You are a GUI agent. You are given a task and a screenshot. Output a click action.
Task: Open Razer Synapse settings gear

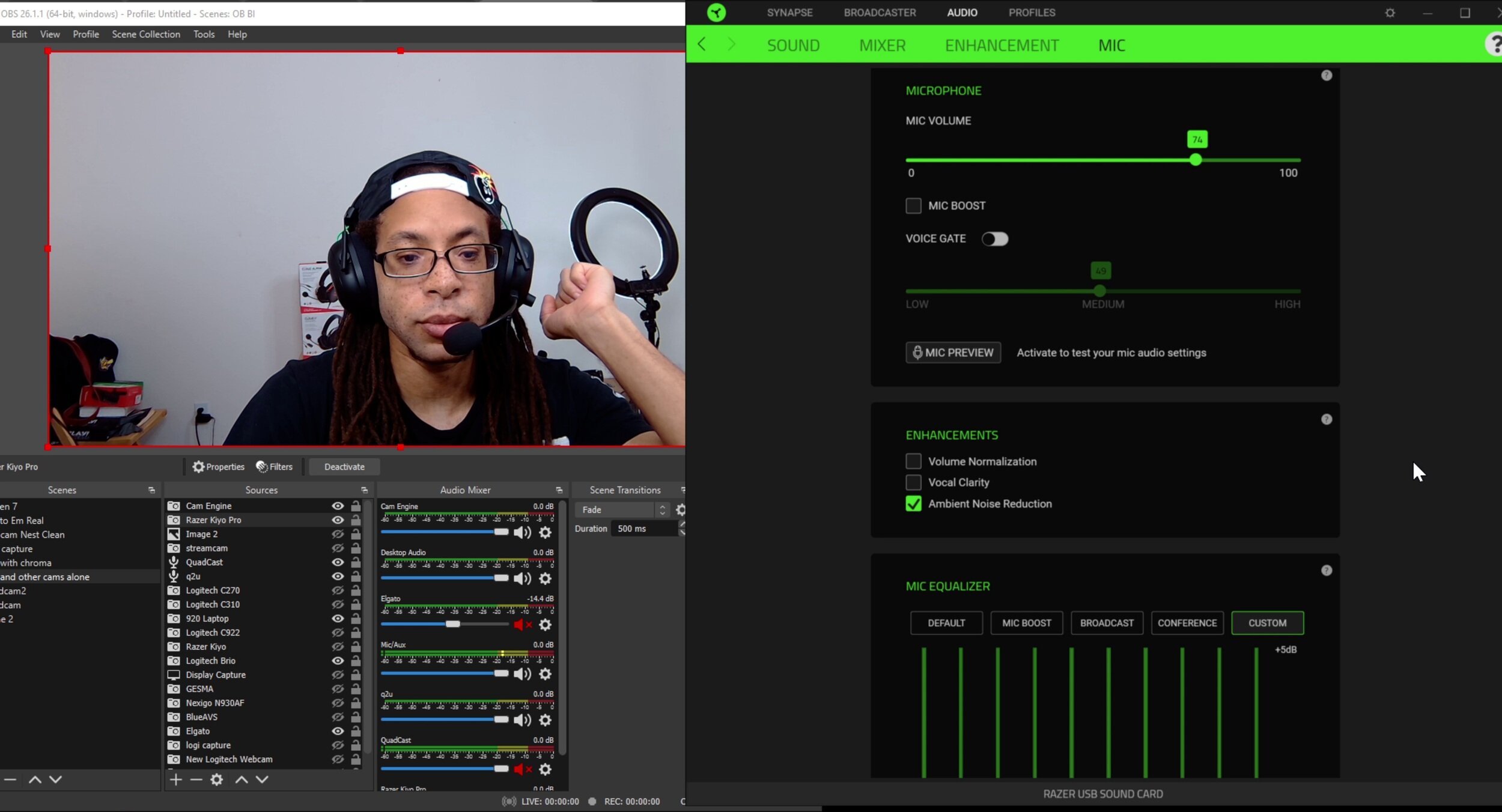tap(1390, 13)
